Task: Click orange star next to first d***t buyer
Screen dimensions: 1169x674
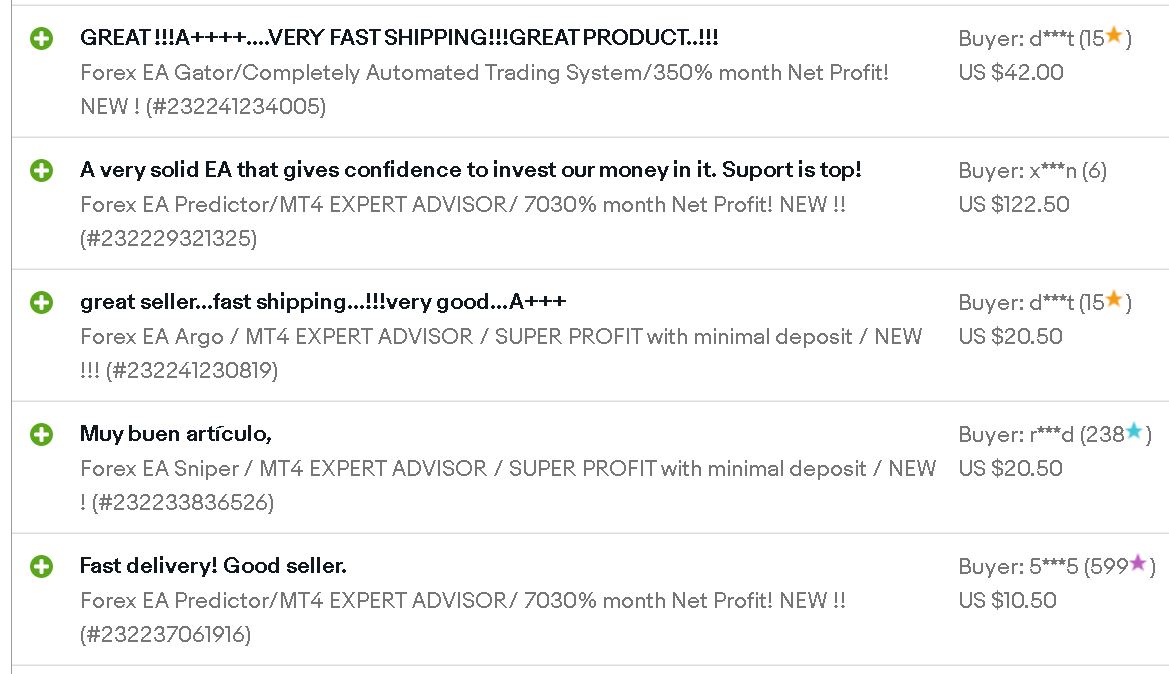Action: tap(1114, 35)
